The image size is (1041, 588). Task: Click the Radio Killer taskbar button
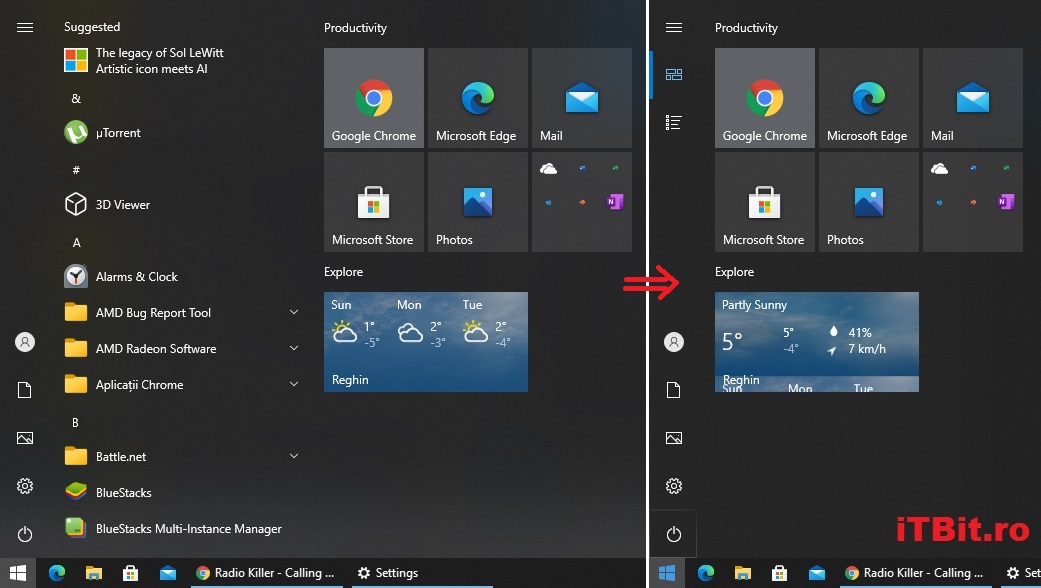point(266,572)
